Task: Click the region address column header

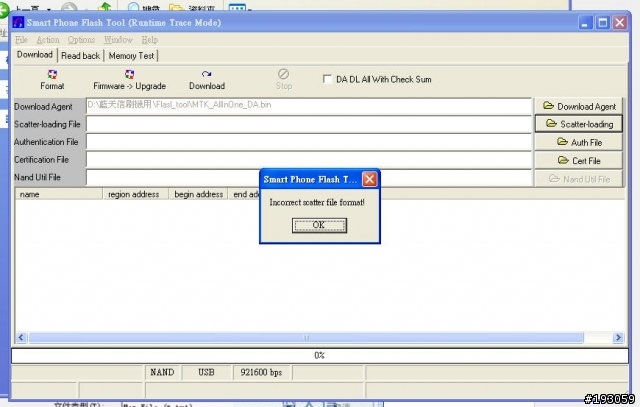Action: (136, 194)
